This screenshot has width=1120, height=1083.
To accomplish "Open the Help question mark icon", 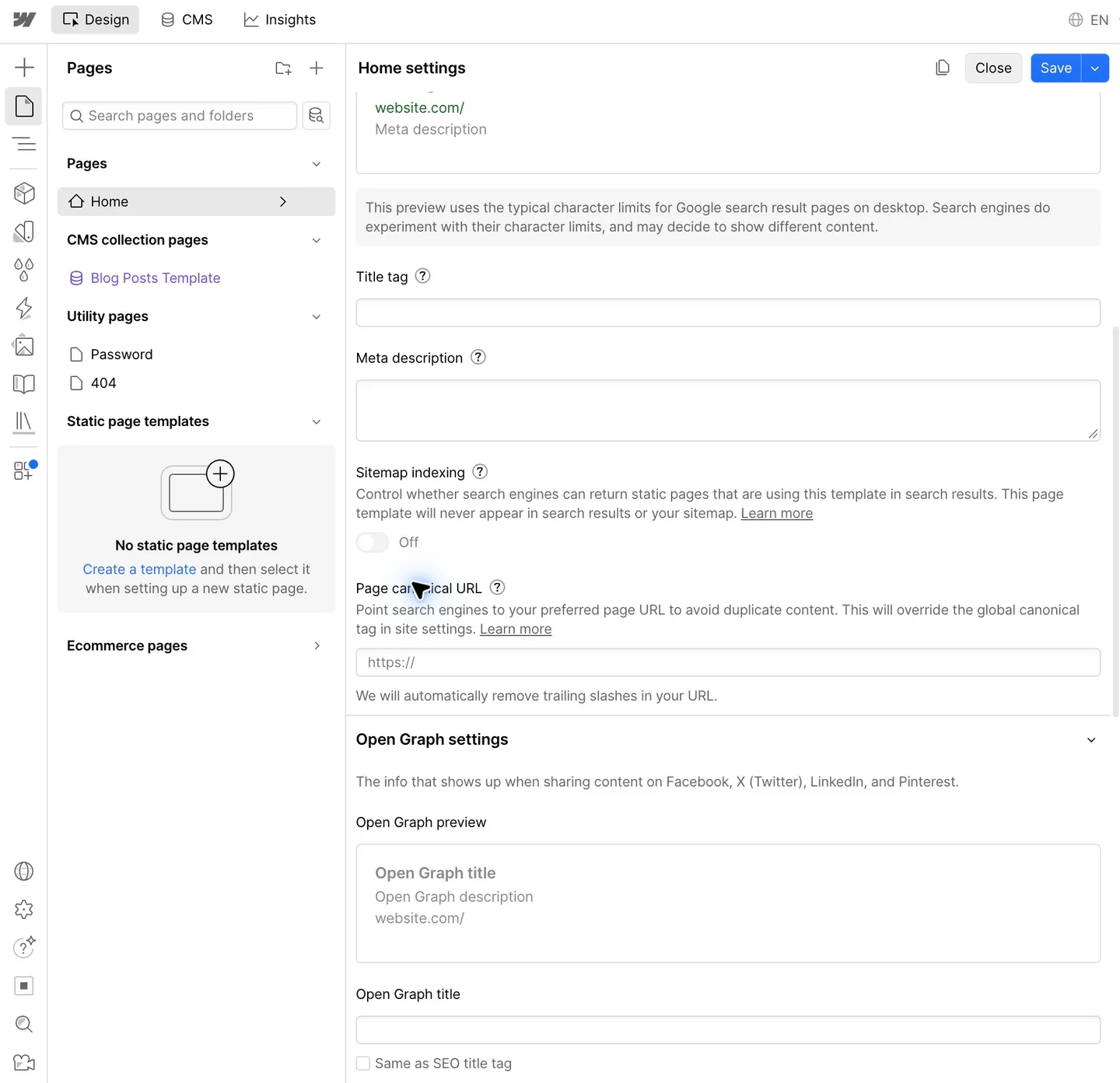I will (x=24, y=947).
